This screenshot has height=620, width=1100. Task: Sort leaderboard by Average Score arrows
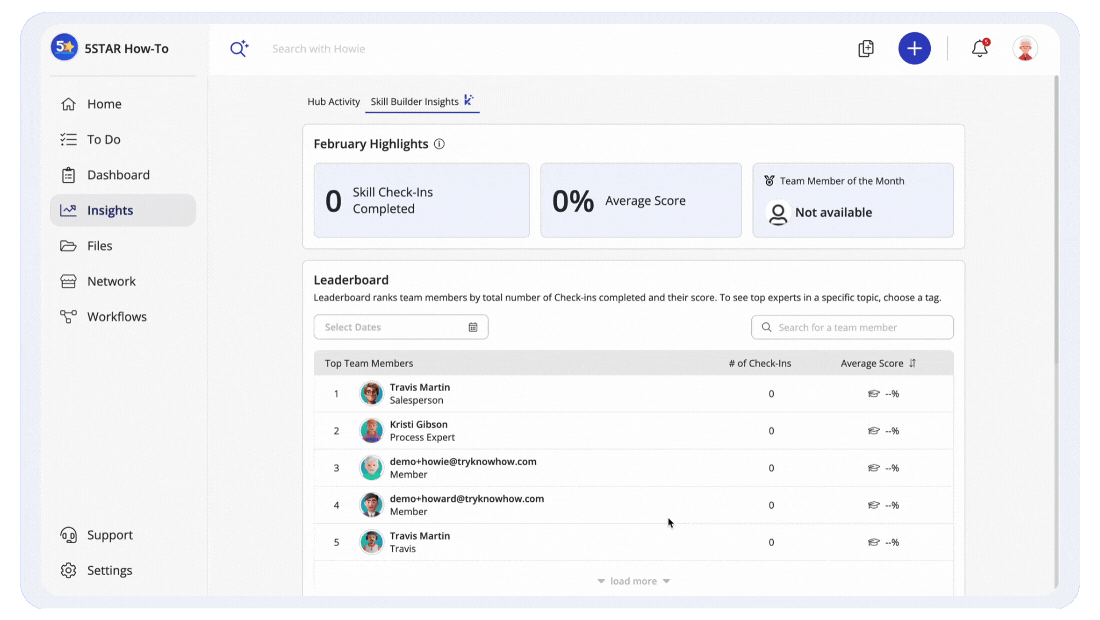coord(913,363)
